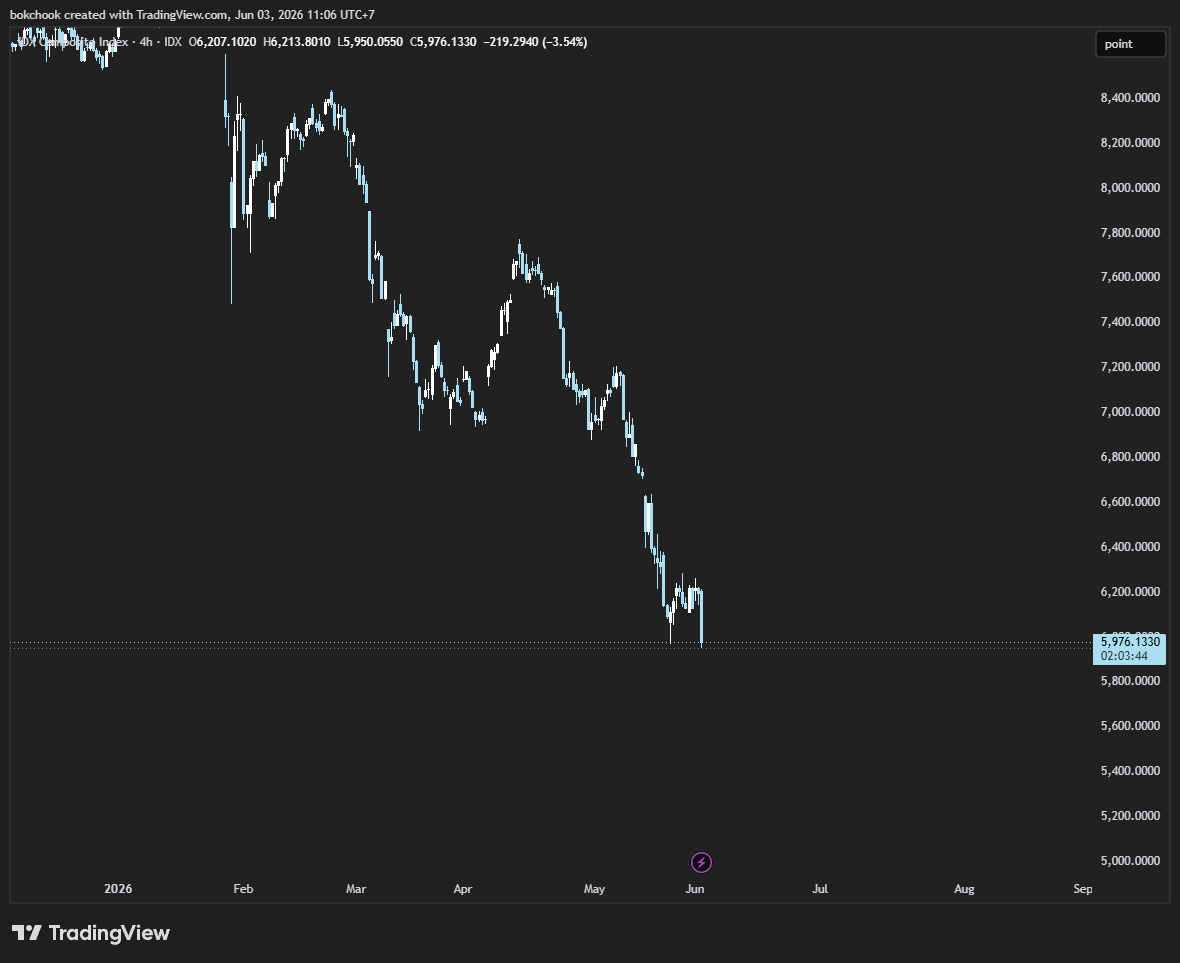
Task: Click the 6,600.0000 price axis label
Action: tap(1130, 502)
